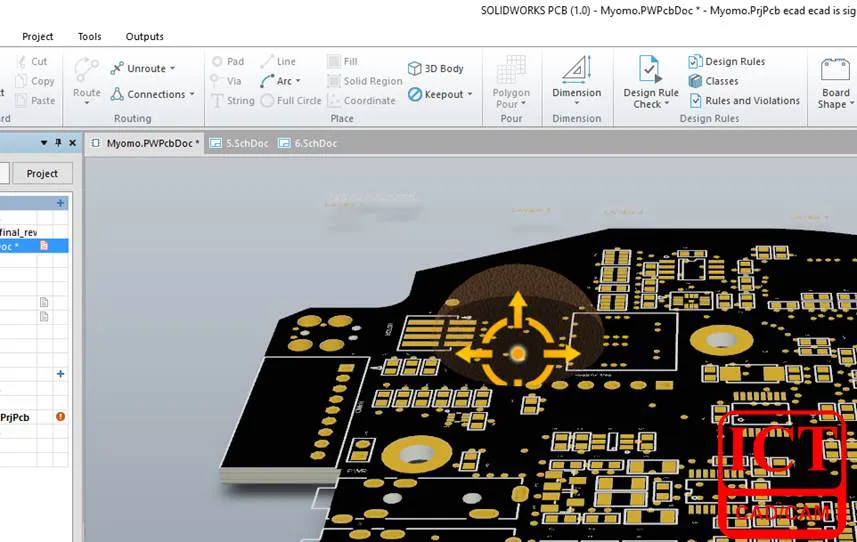This screenshot has width=857, height=542.
Task: Click the top plus icon in project tree
Action: (61, 203)
